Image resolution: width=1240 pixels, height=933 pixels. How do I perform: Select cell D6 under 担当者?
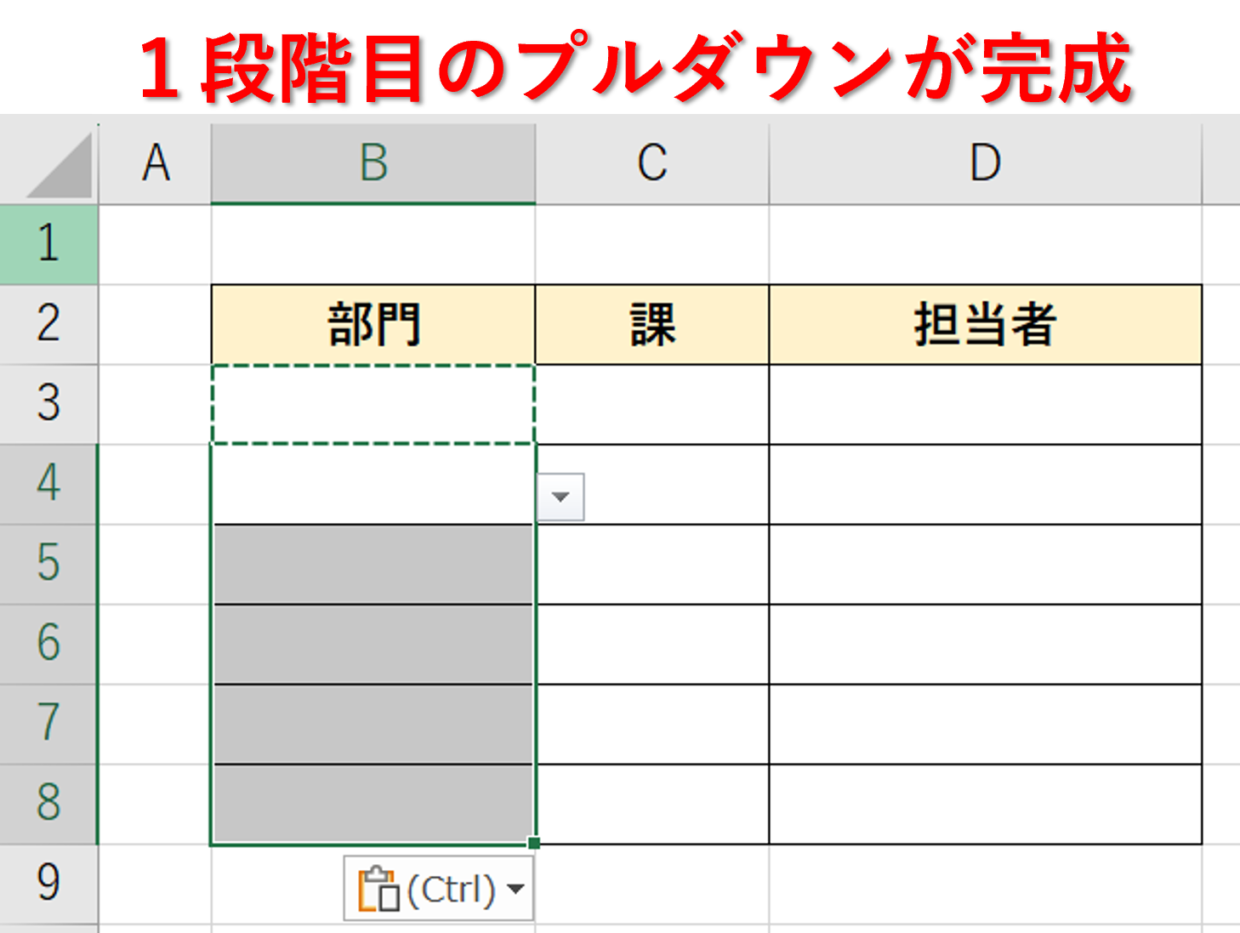pyautogui.click(x=985, y=644)
